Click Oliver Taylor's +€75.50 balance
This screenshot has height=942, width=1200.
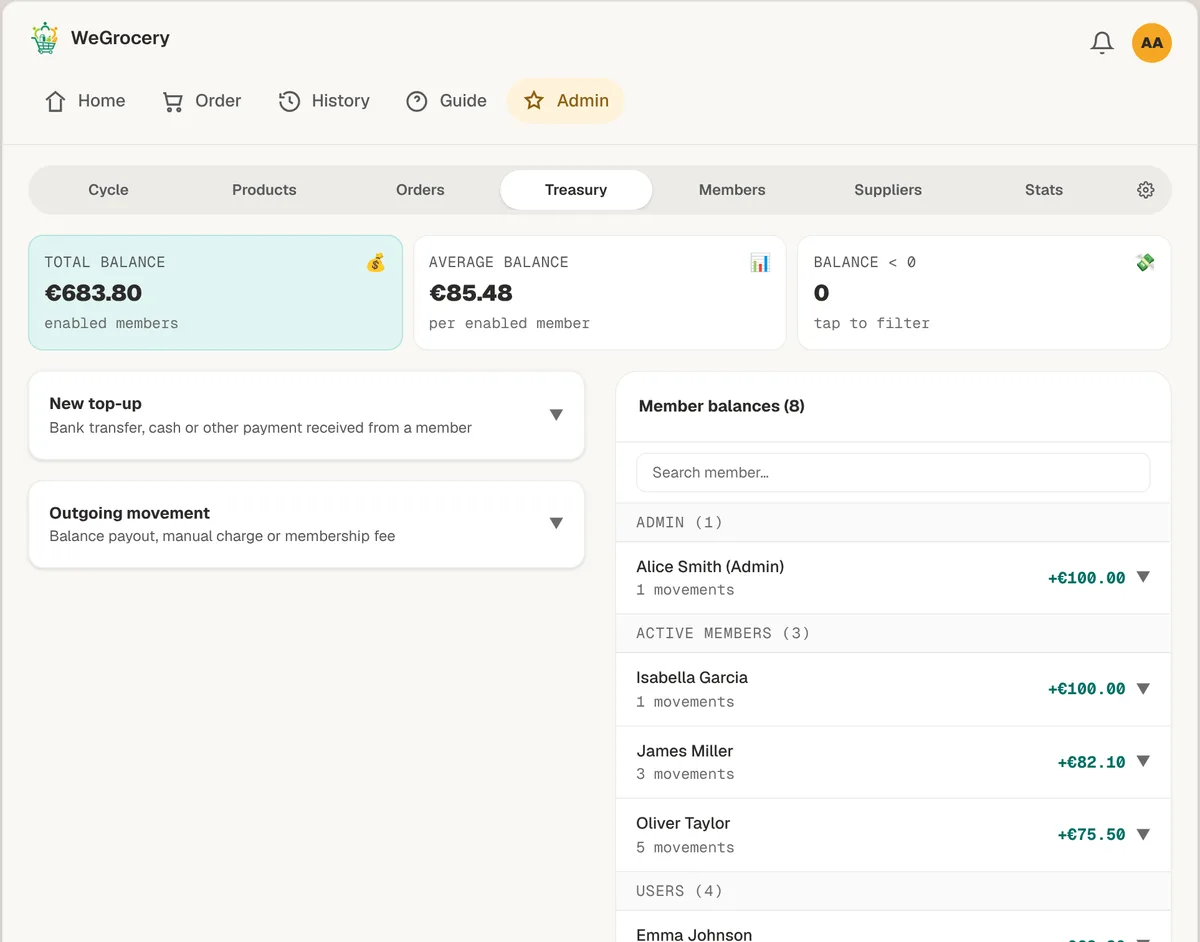pos(1092,835)
